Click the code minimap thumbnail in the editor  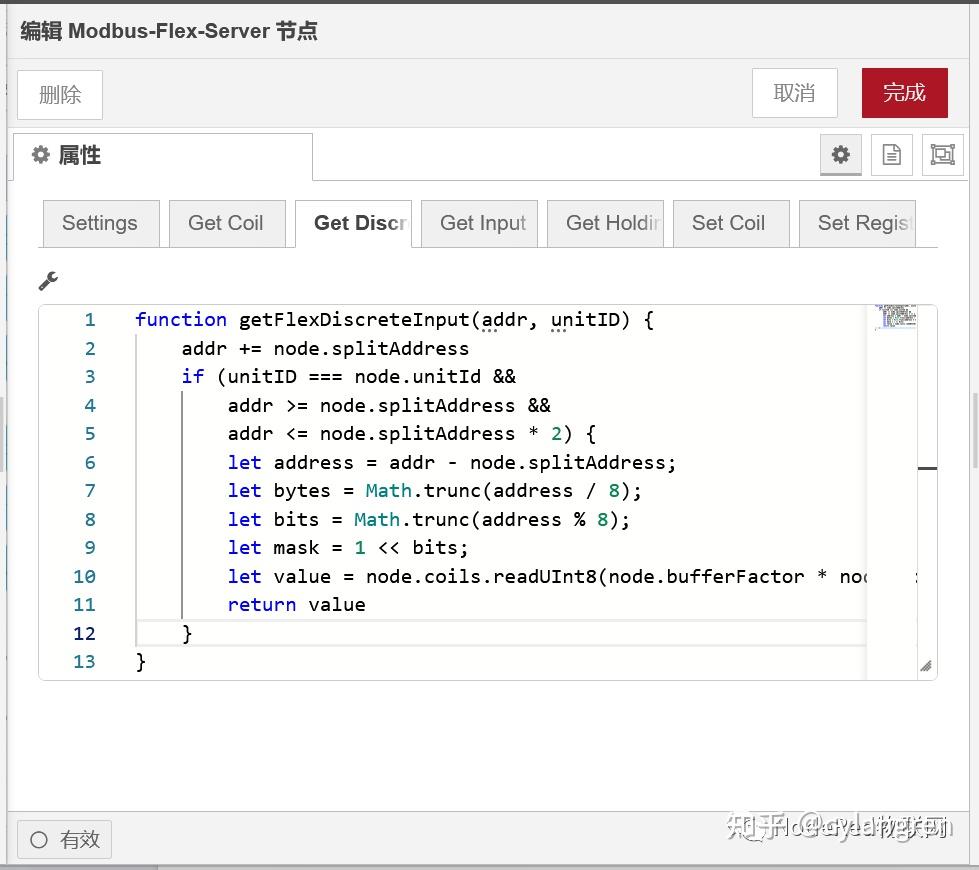[x=895, y=316]
